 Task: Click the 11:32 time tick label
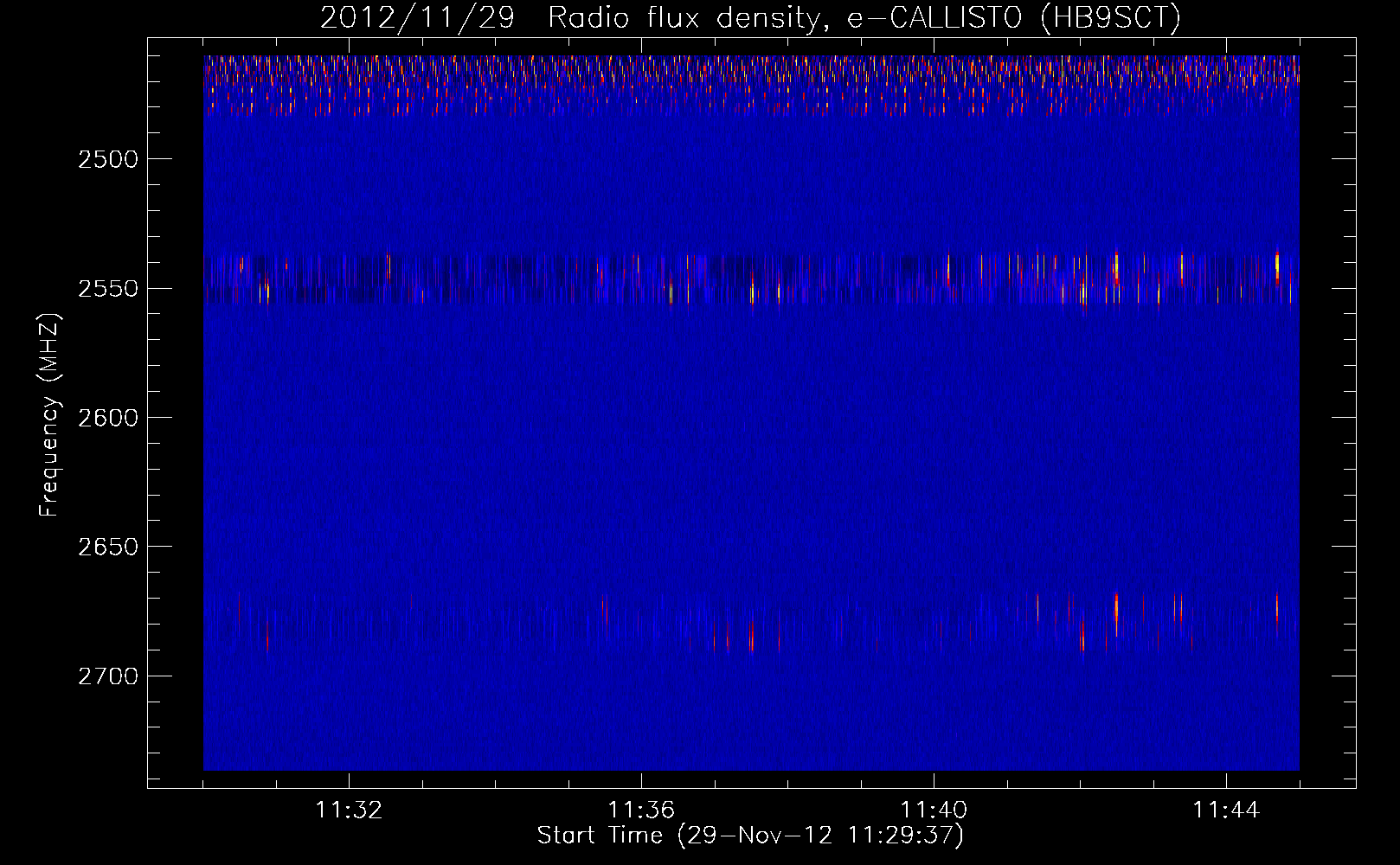pos(349,810)
